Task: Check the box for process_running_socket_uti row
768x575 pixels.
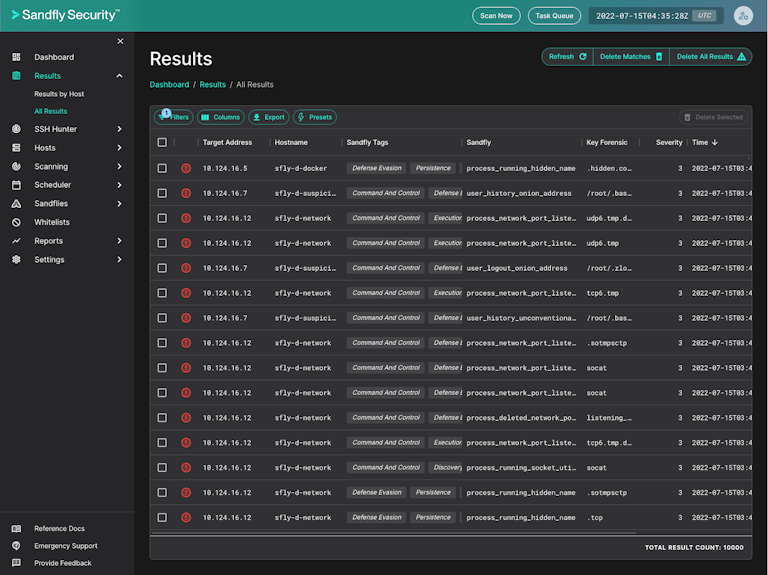Action: [x=162, y=468]
